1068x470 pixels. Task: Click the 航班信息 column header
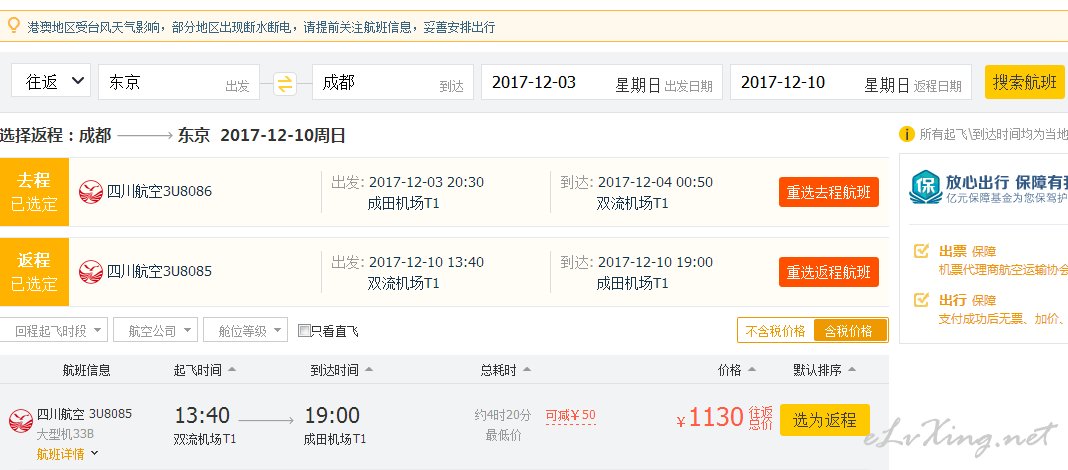(87, 370)
